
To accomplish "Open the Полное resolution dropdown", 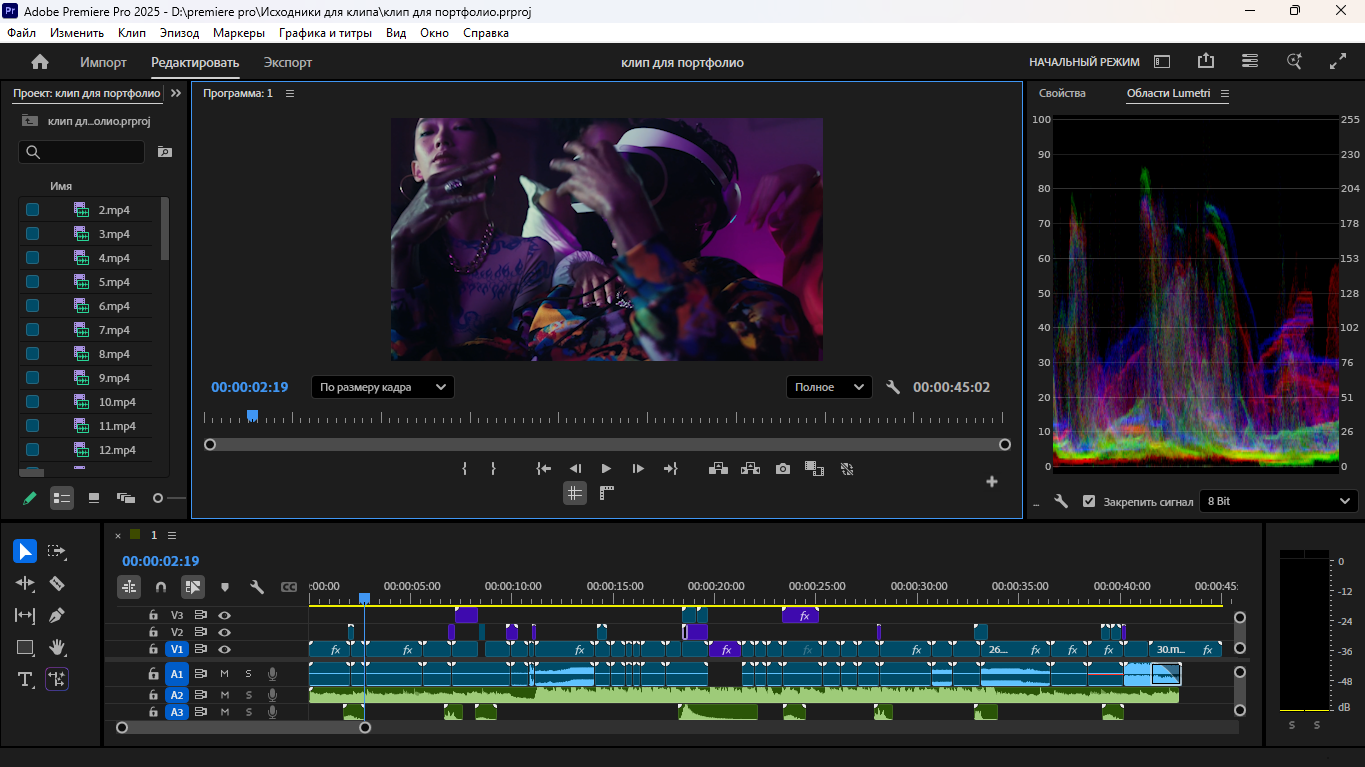I will [x=829, y=387].
